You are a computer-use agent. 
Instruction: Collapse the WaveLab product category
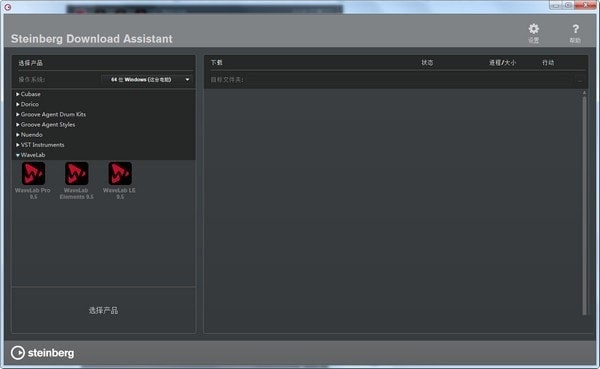coord(30,155)
